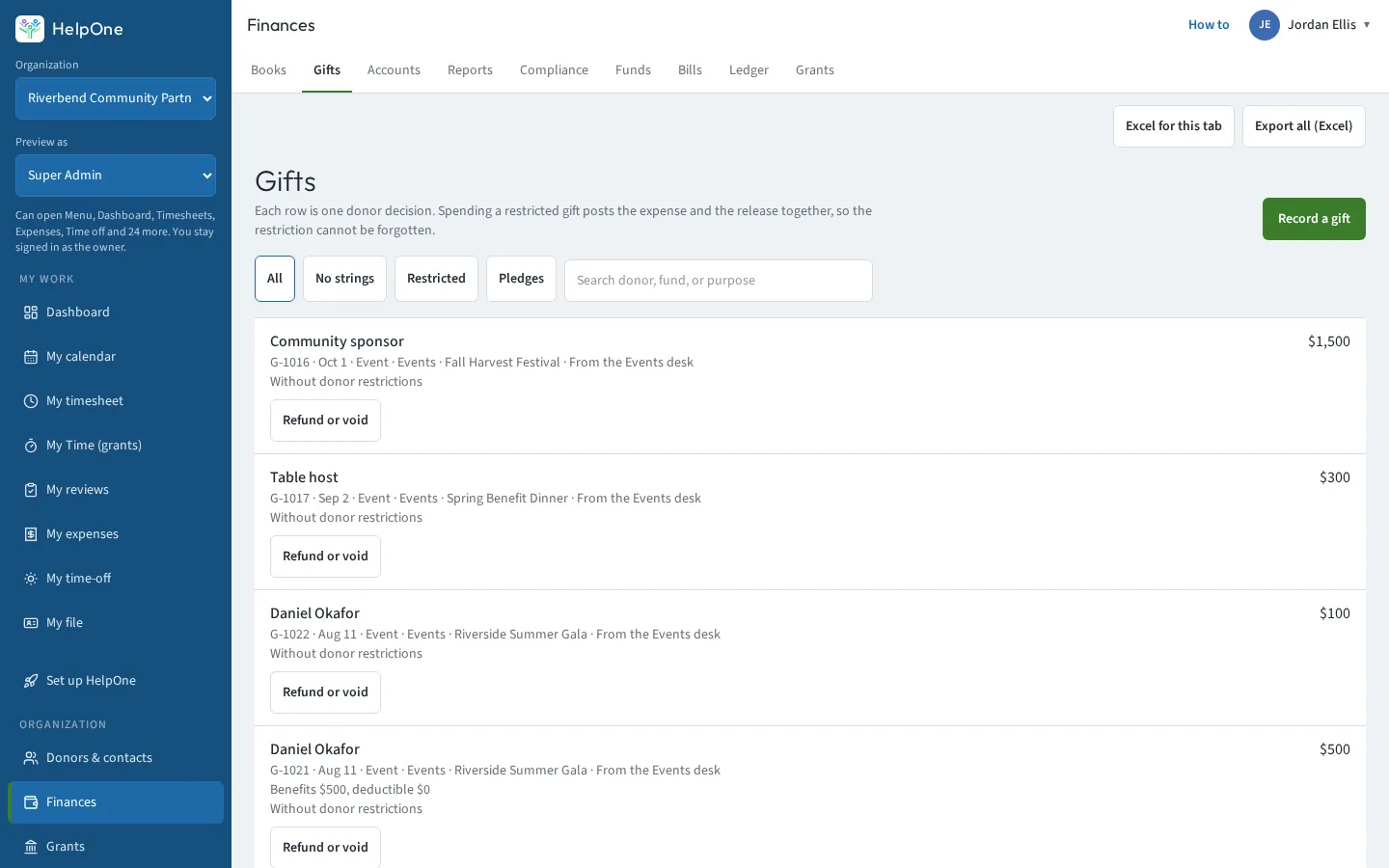
Task: Click the clipboard icon for My reviews
Action: pos(31,490)
